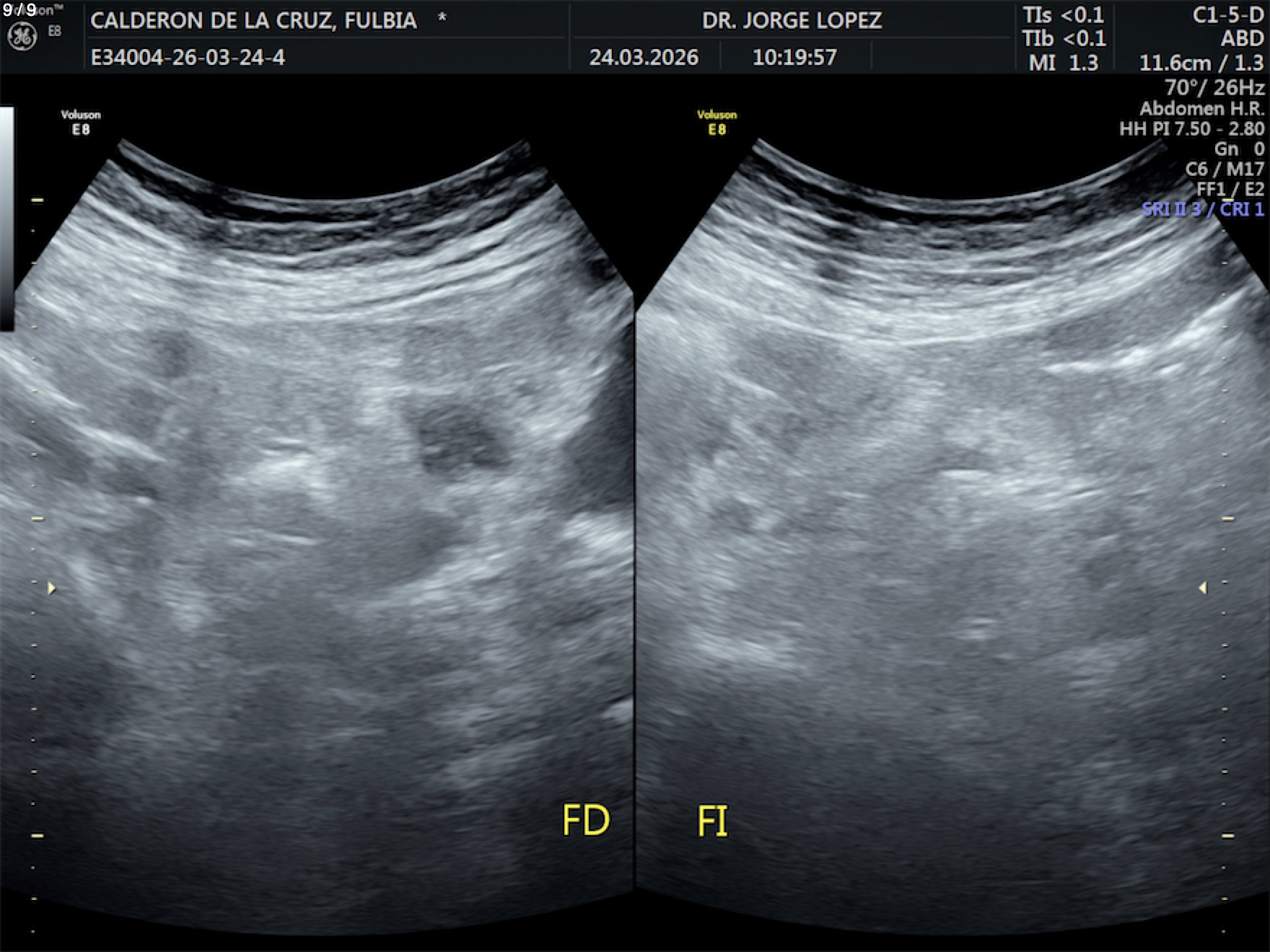Click the time display 10:19:57
Viewport: 1270px width, 952px height.
[x=794, y=57]
